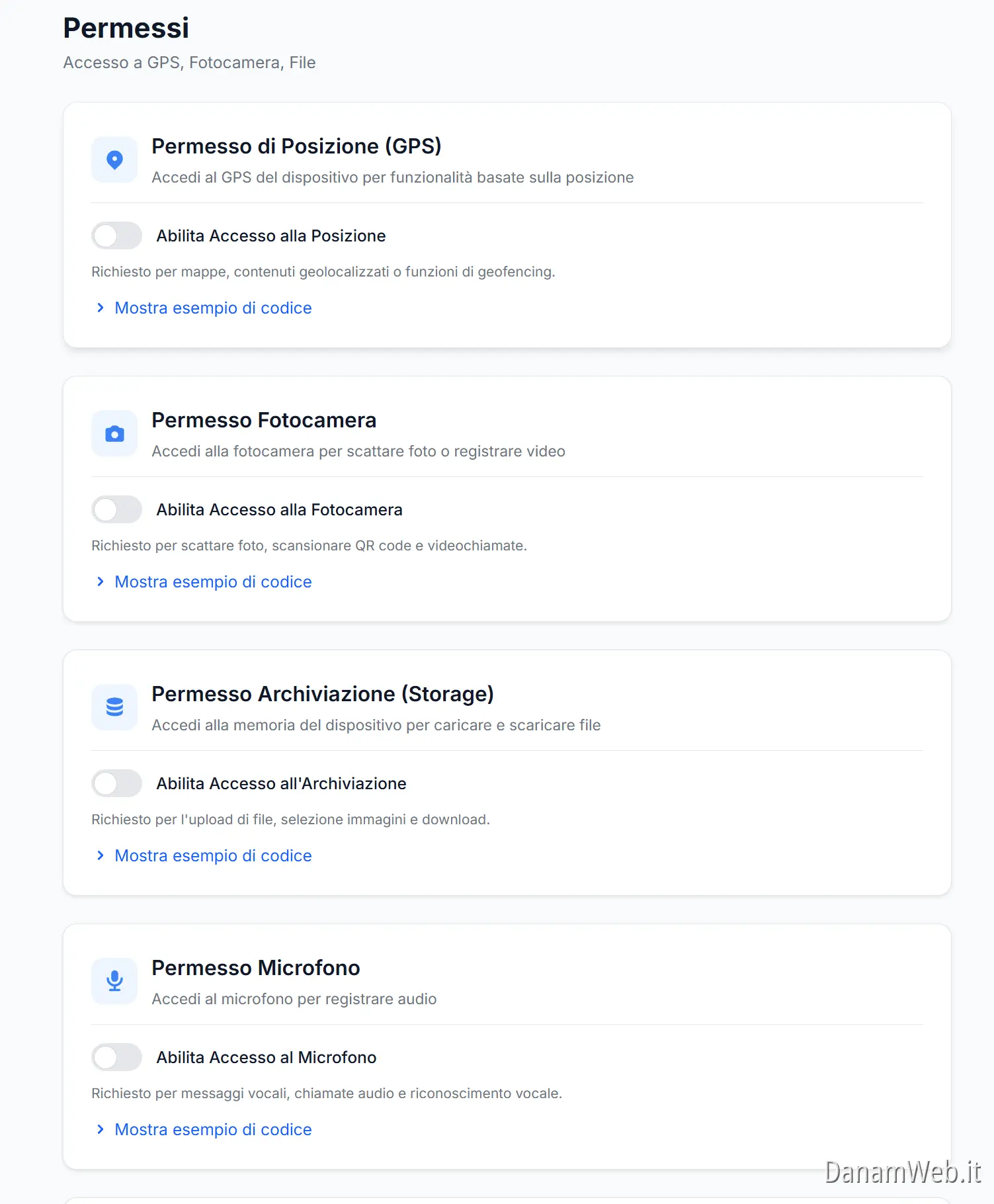
Task: Expand the microphone code example chevron
Action: (x=101, y=1129)
